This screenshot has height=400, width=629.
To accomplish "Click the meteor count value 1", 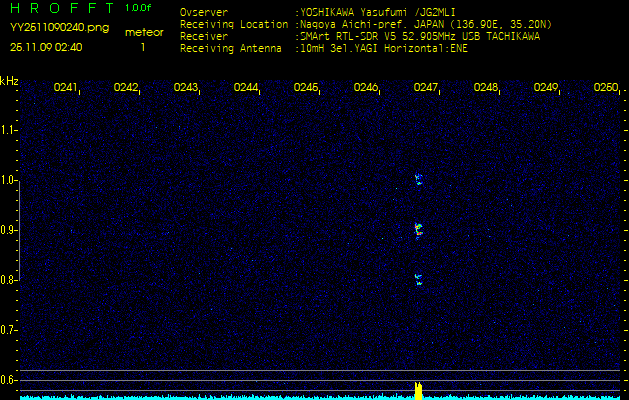I will tap(142, 47).
